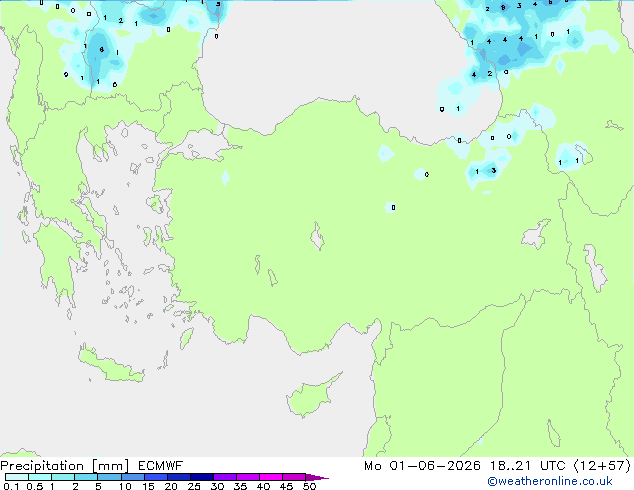Select the cyan 2 mm legend swatch

point(87,477)
